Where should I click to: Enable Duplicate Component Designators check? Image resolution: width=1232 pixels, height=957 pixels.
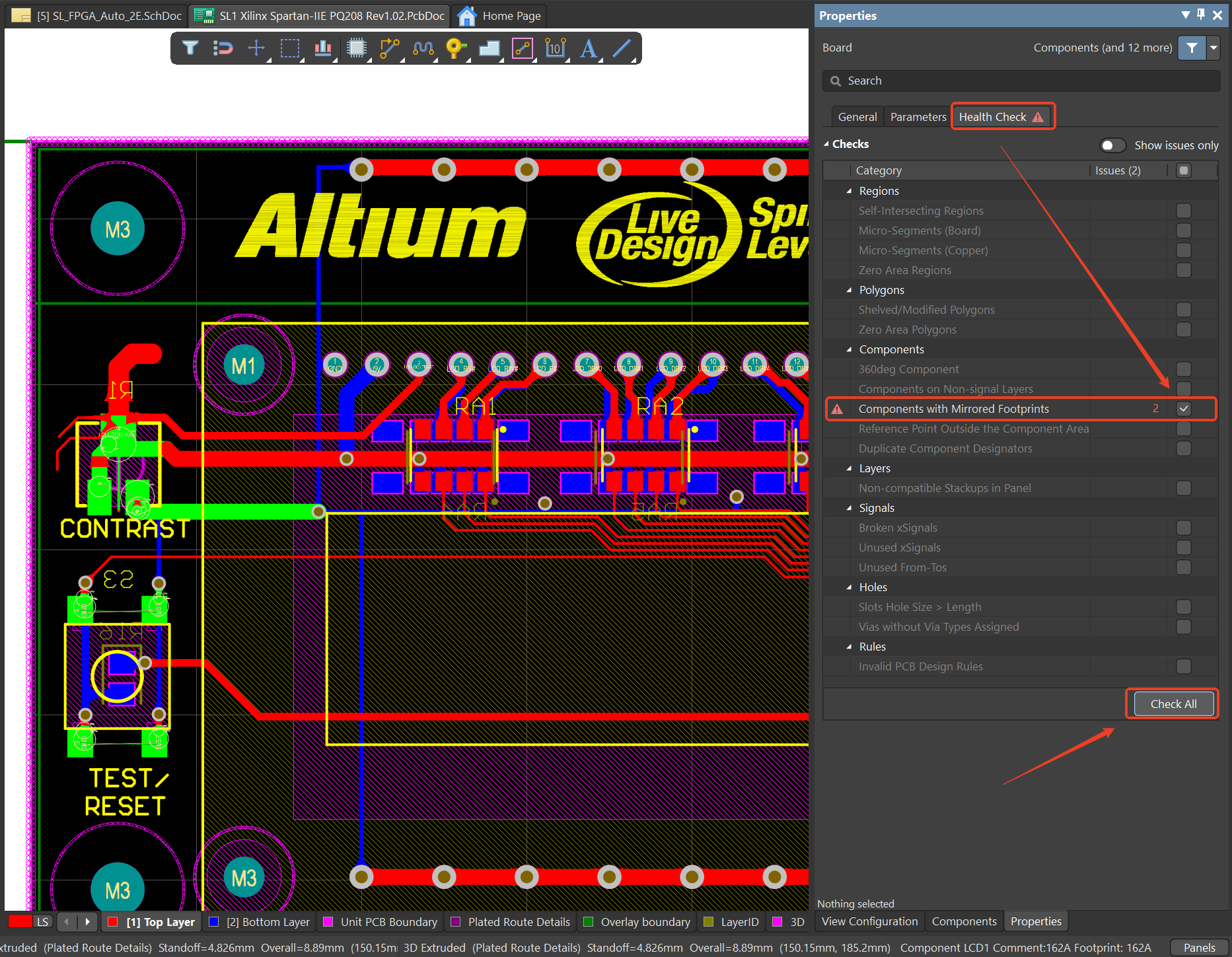coord(1184,448)
